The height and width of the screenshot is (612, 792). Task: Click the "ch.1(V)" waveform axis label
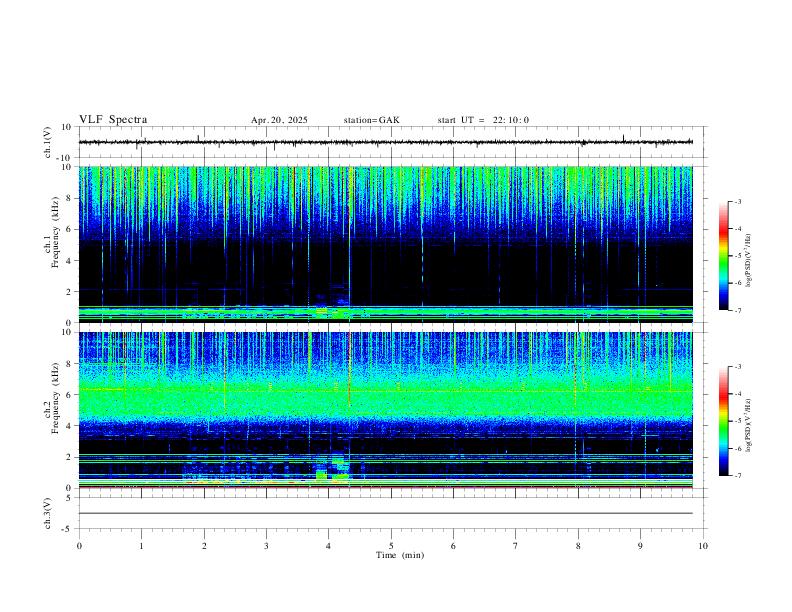[48, 142]
